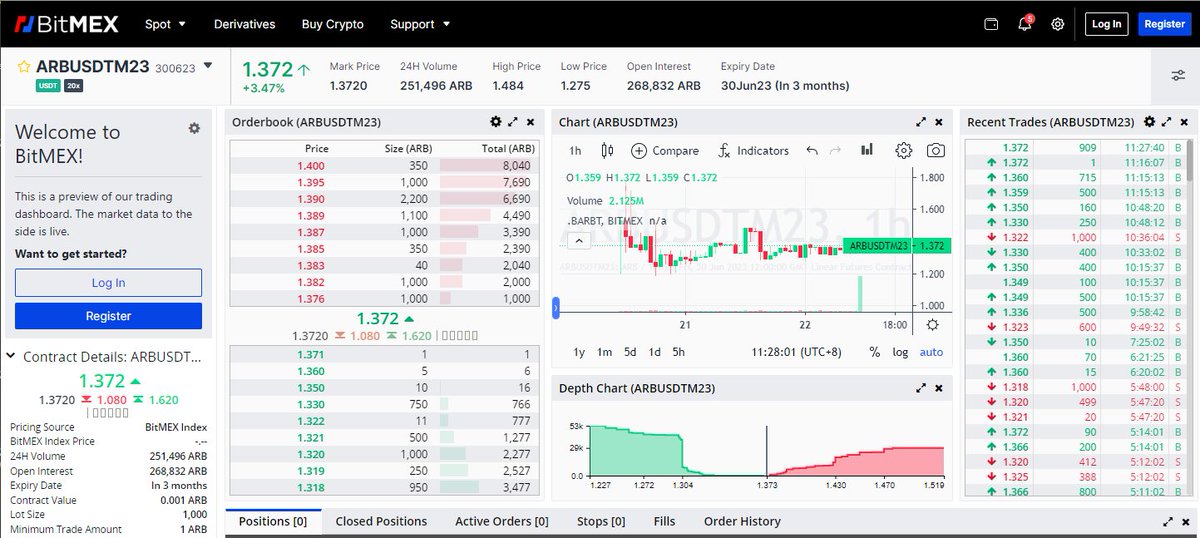Select 1.400 ask price in orderbook
The height and width of the screenshot is (538, 1200).
pos(312,165)
